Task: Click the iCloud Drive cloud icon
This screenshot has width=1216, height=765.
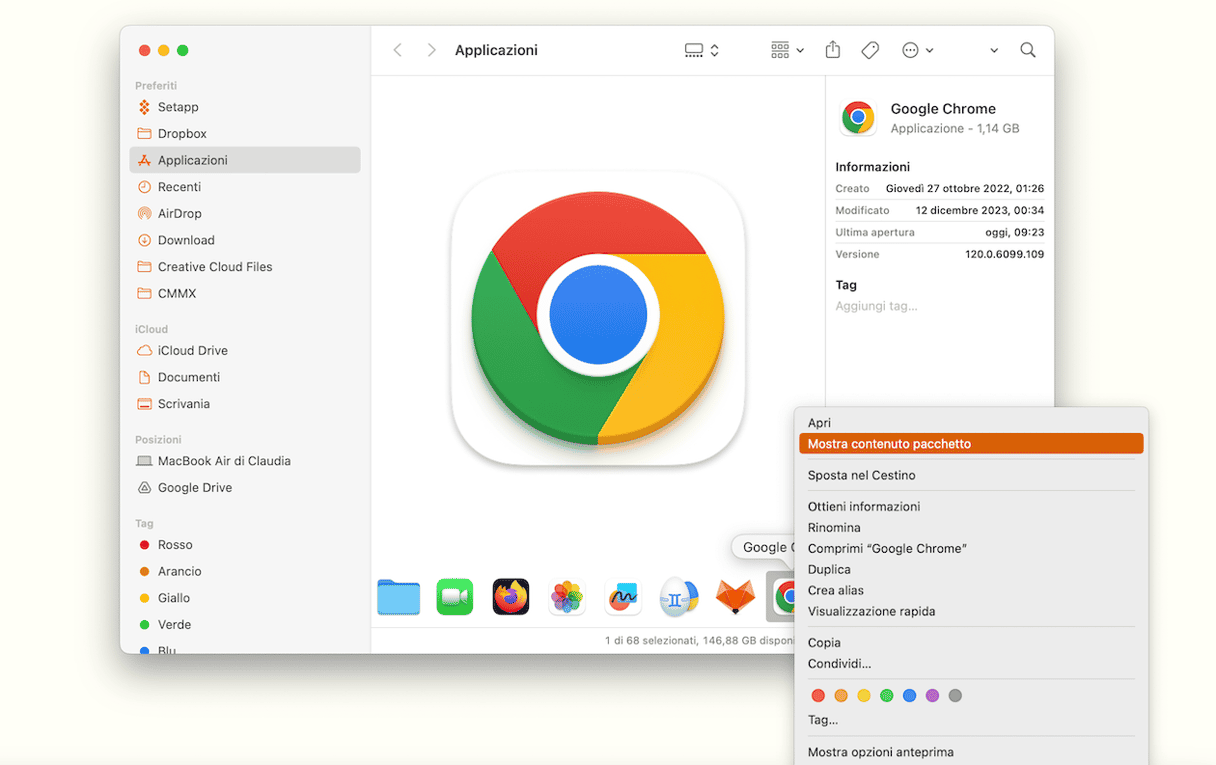Action: pos(144,350)
